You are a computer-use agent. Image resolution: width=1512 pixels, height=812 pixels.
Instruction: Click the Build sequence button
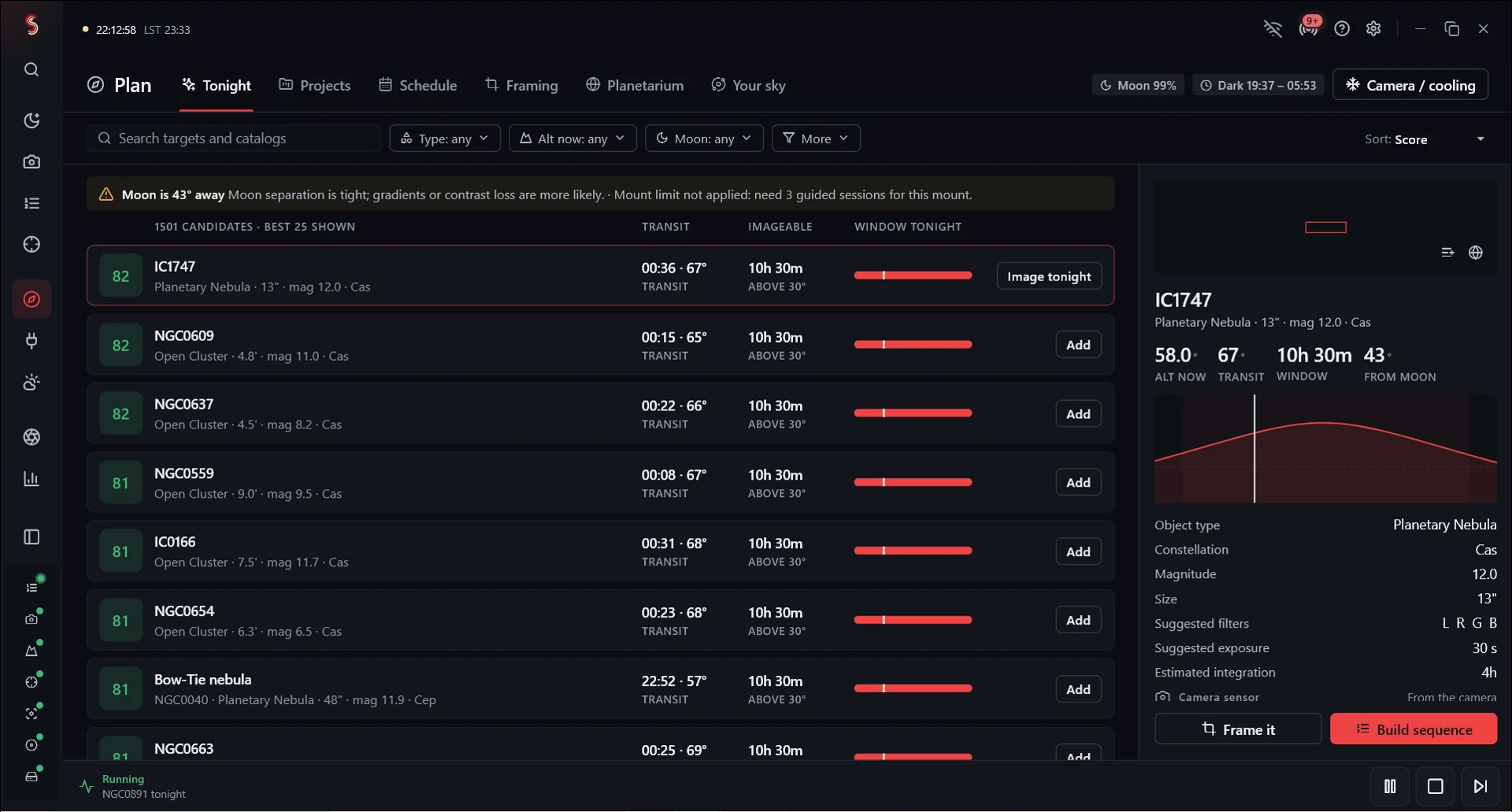[x=1414, y=729]
